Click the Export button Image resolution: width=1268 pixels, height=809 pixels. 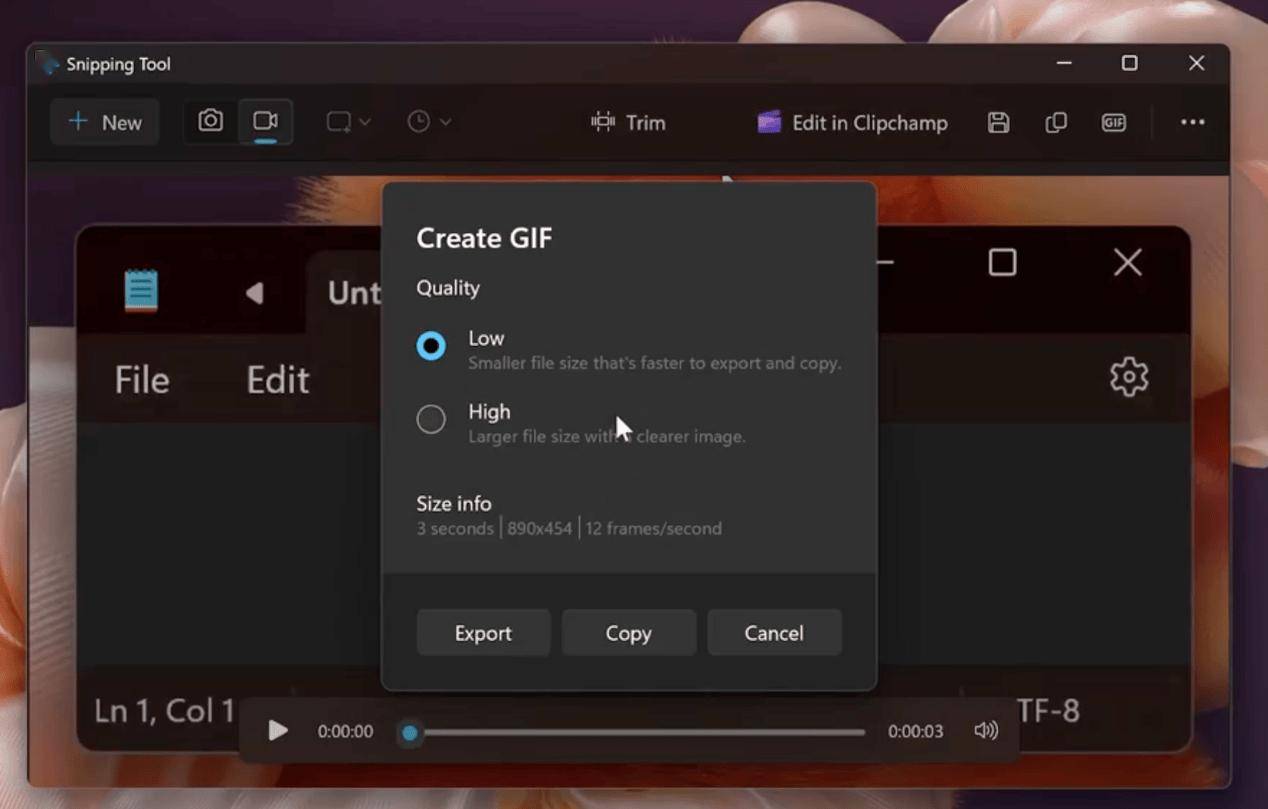pyautogui.click(x=483, y=633)
